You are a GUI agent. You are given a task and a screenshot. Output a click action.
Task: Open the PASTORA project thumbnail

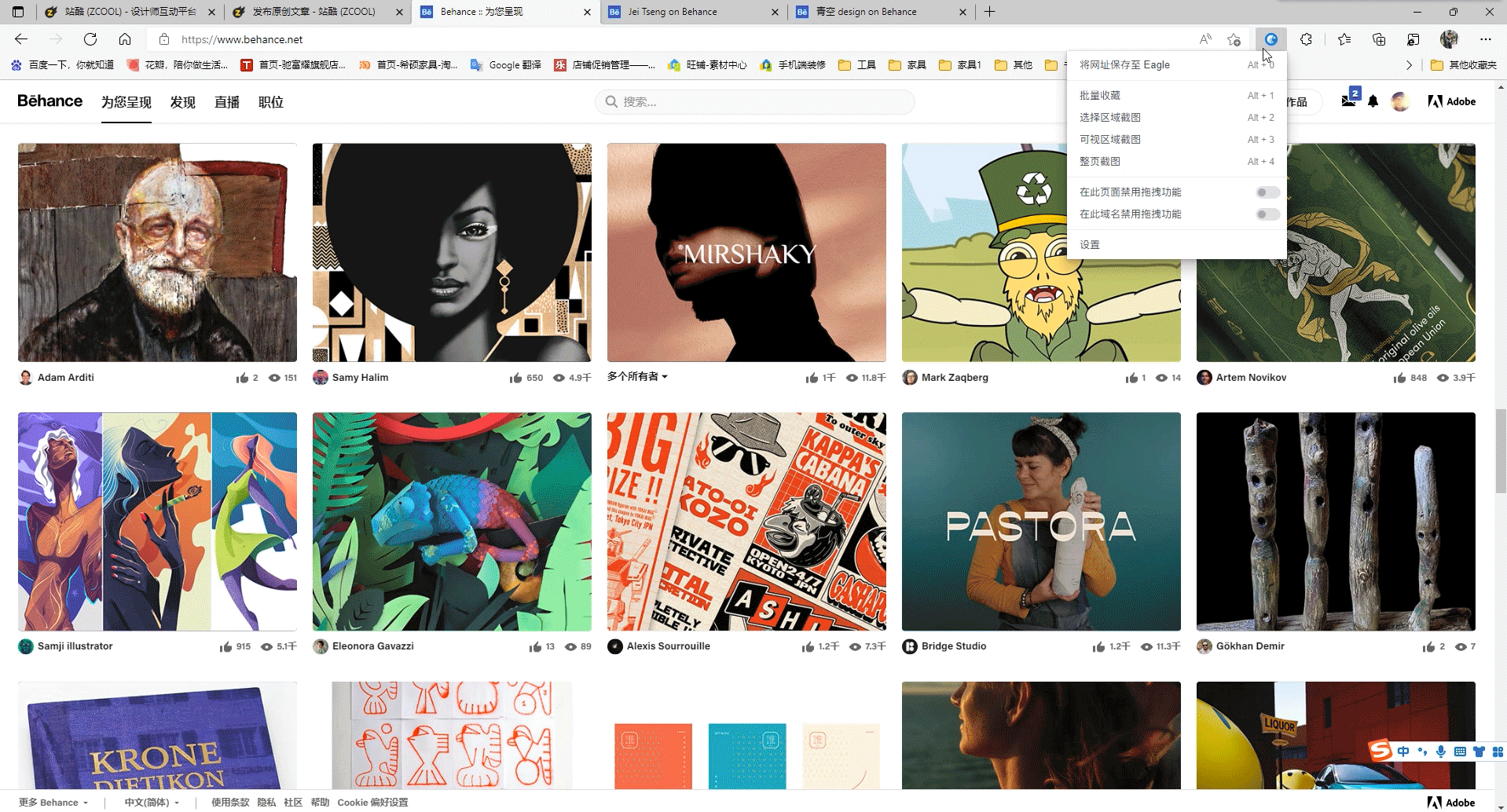pos(1041,521)
